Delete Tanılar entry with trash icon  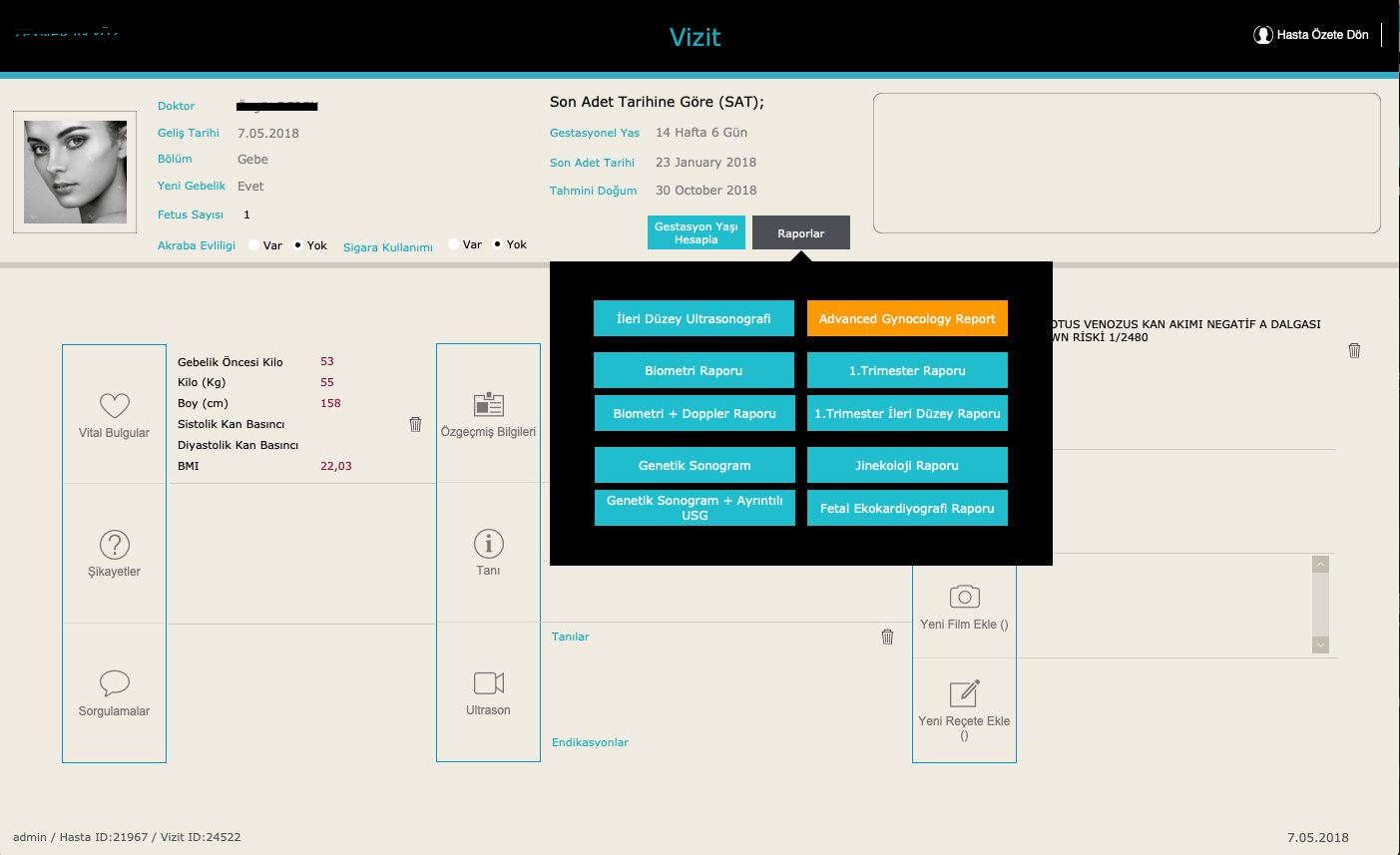[887, 637]
